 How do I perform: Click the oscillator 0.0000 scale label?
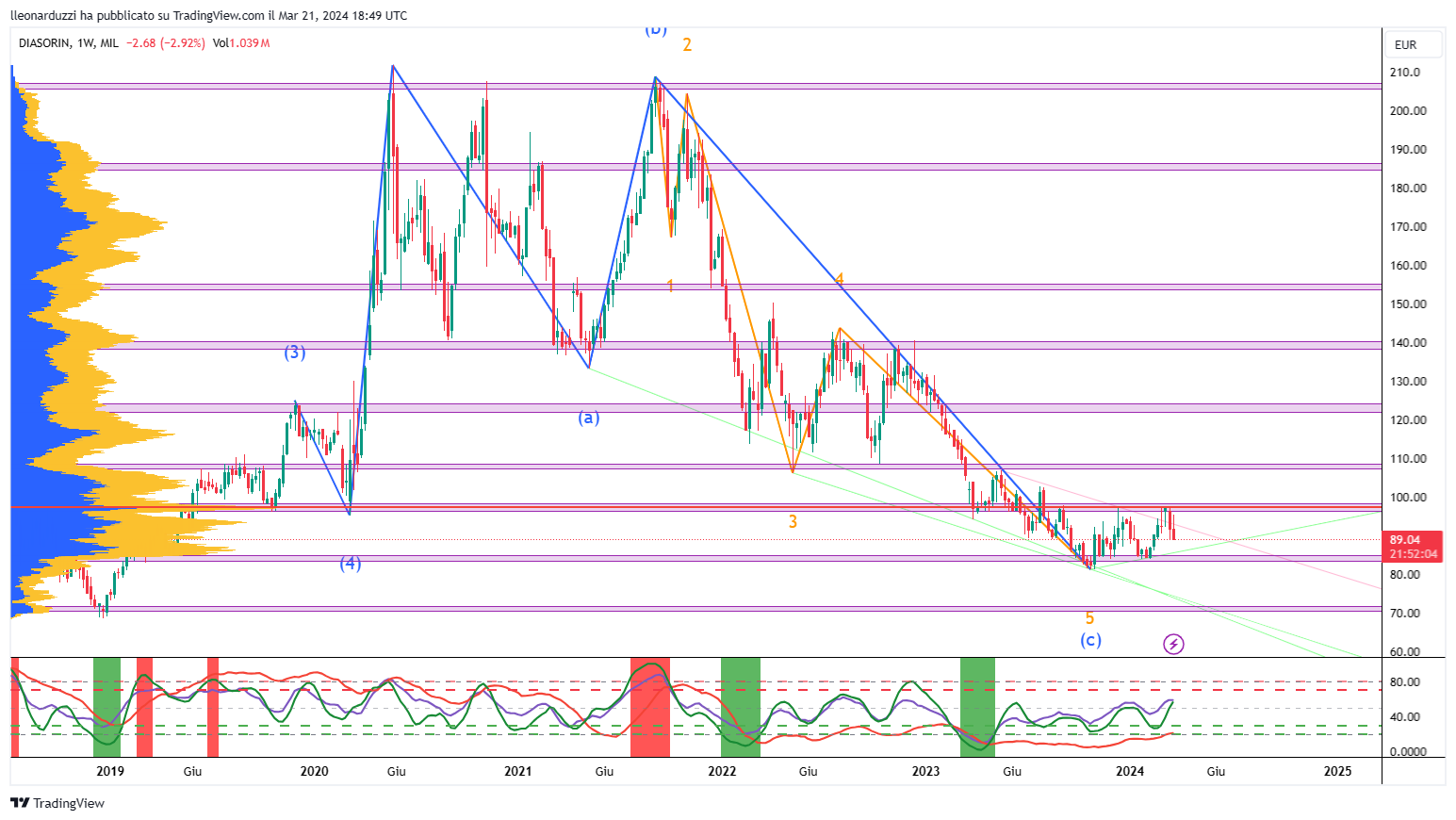coord(1408,752)
